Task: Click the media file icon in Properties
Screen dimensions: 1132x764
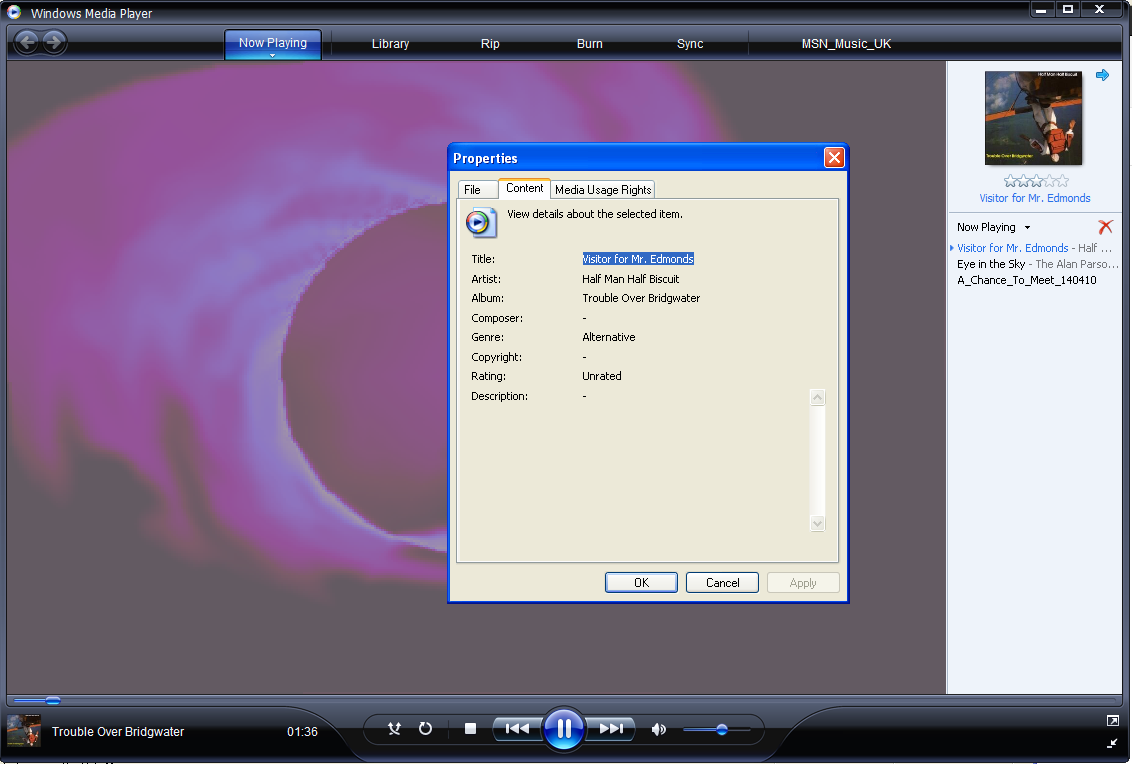Action: [x=481, y=222]
